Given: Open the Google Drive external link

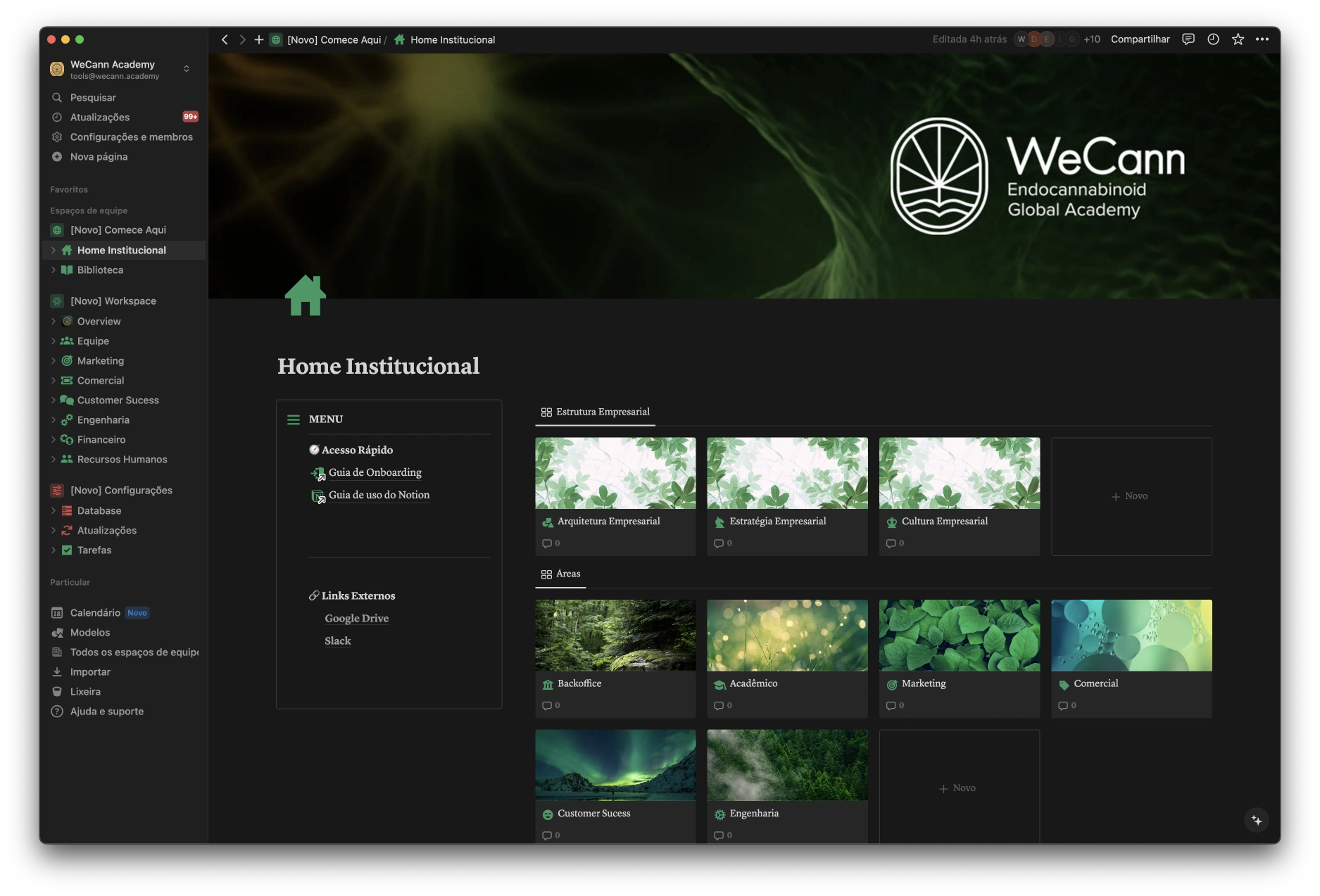Looking at the screenshot, I should (x=356, y=619).
